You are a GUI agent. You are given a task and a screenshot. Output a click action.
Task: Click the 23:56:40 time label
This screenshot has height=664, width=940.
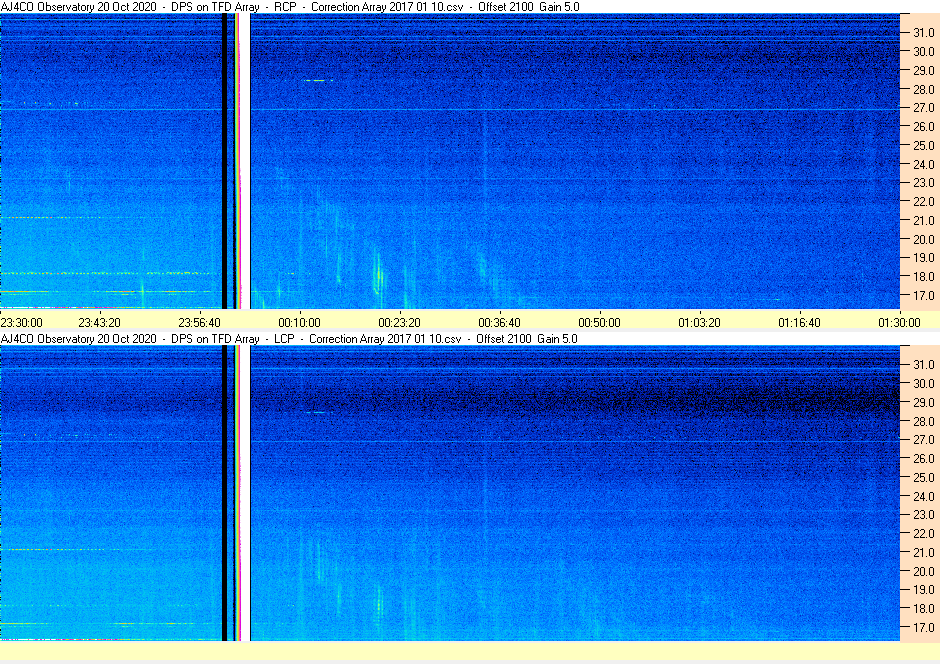[200, 322]
